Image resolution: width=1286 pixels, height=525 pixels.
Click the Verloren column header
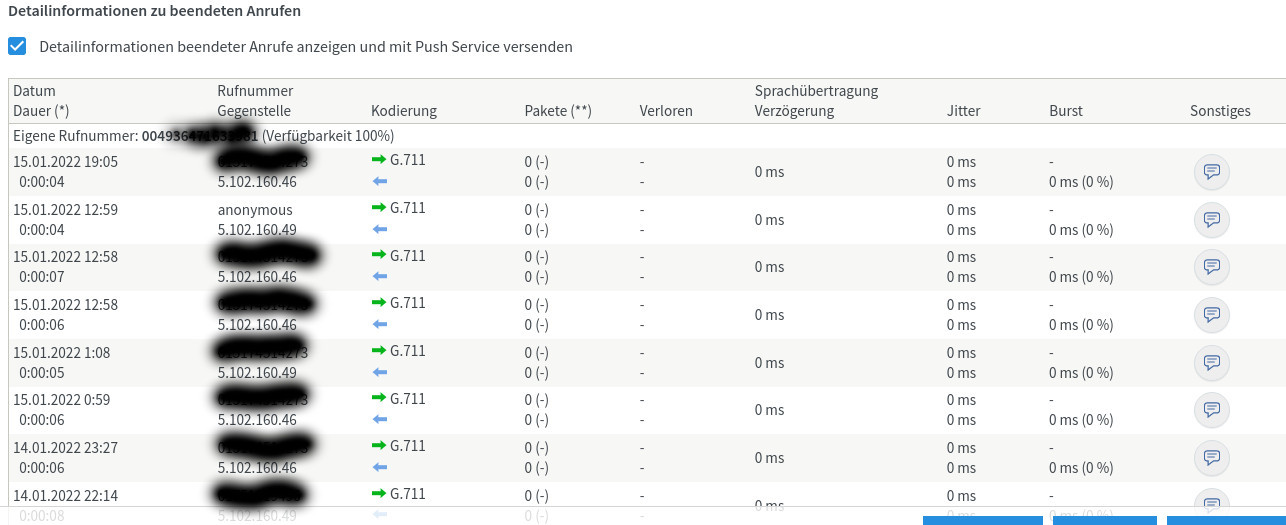666,111
